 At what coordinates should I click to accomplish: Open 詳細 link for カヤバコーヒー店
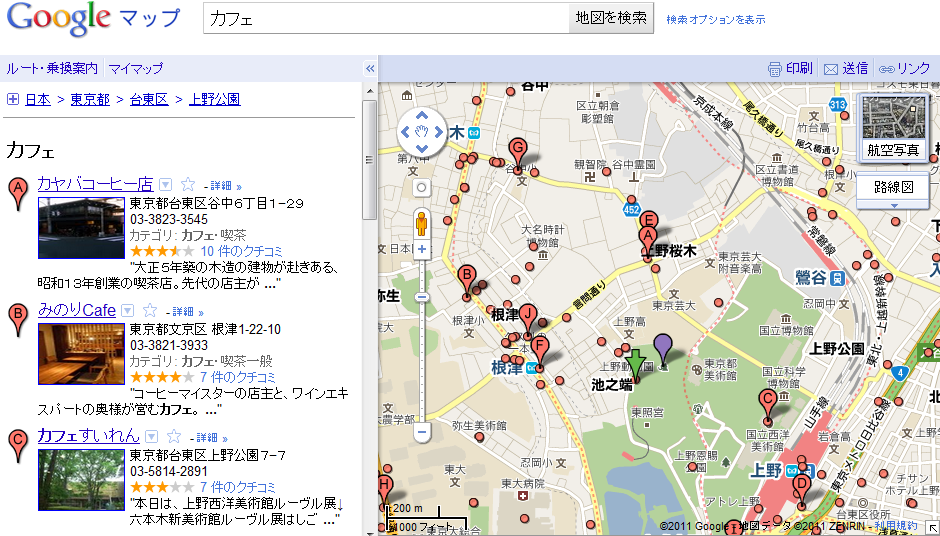click(x=226, y=186)
